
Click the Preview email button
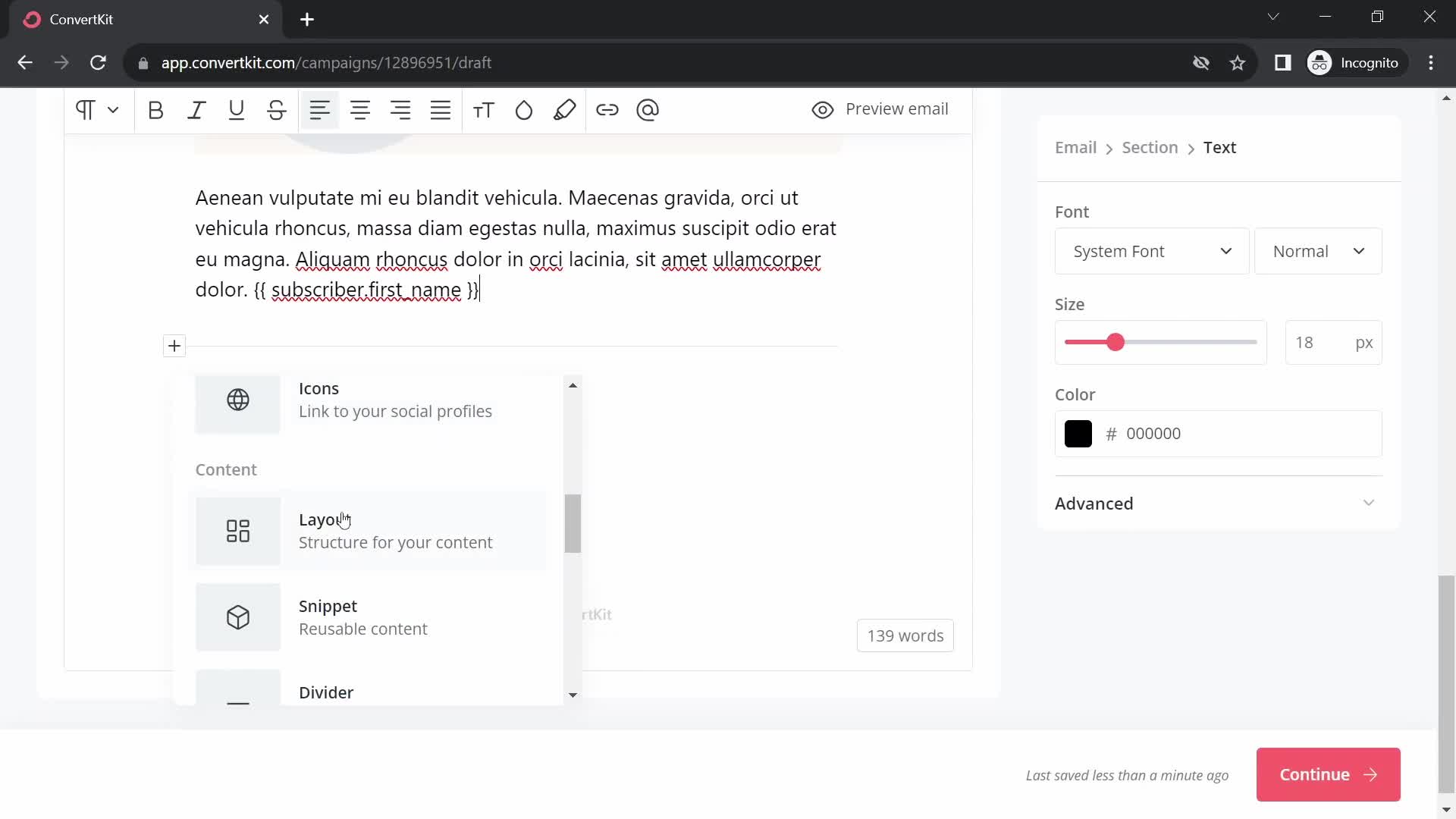882,109
